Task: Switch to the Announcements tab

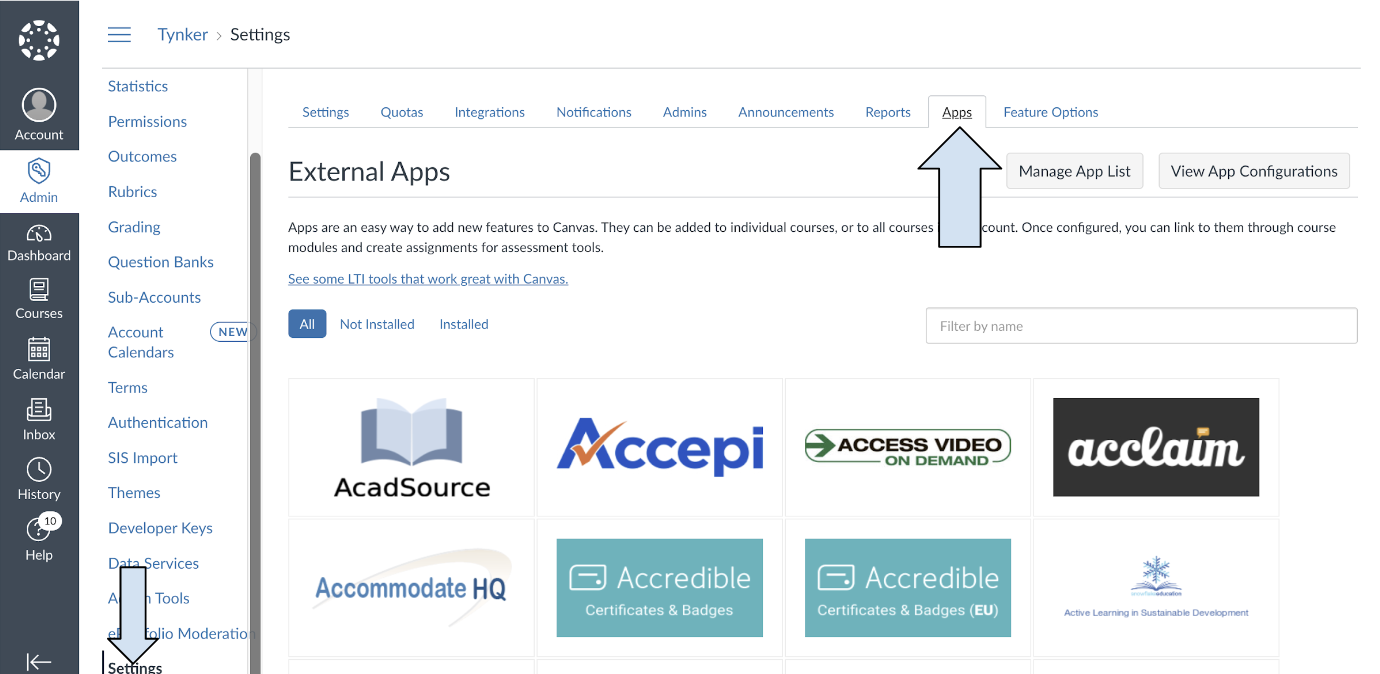Action: click(x=786, y=112)
